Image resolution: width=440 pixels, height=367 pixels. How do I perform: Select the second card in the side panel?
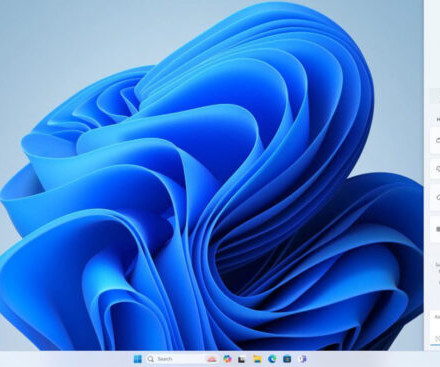435,169
